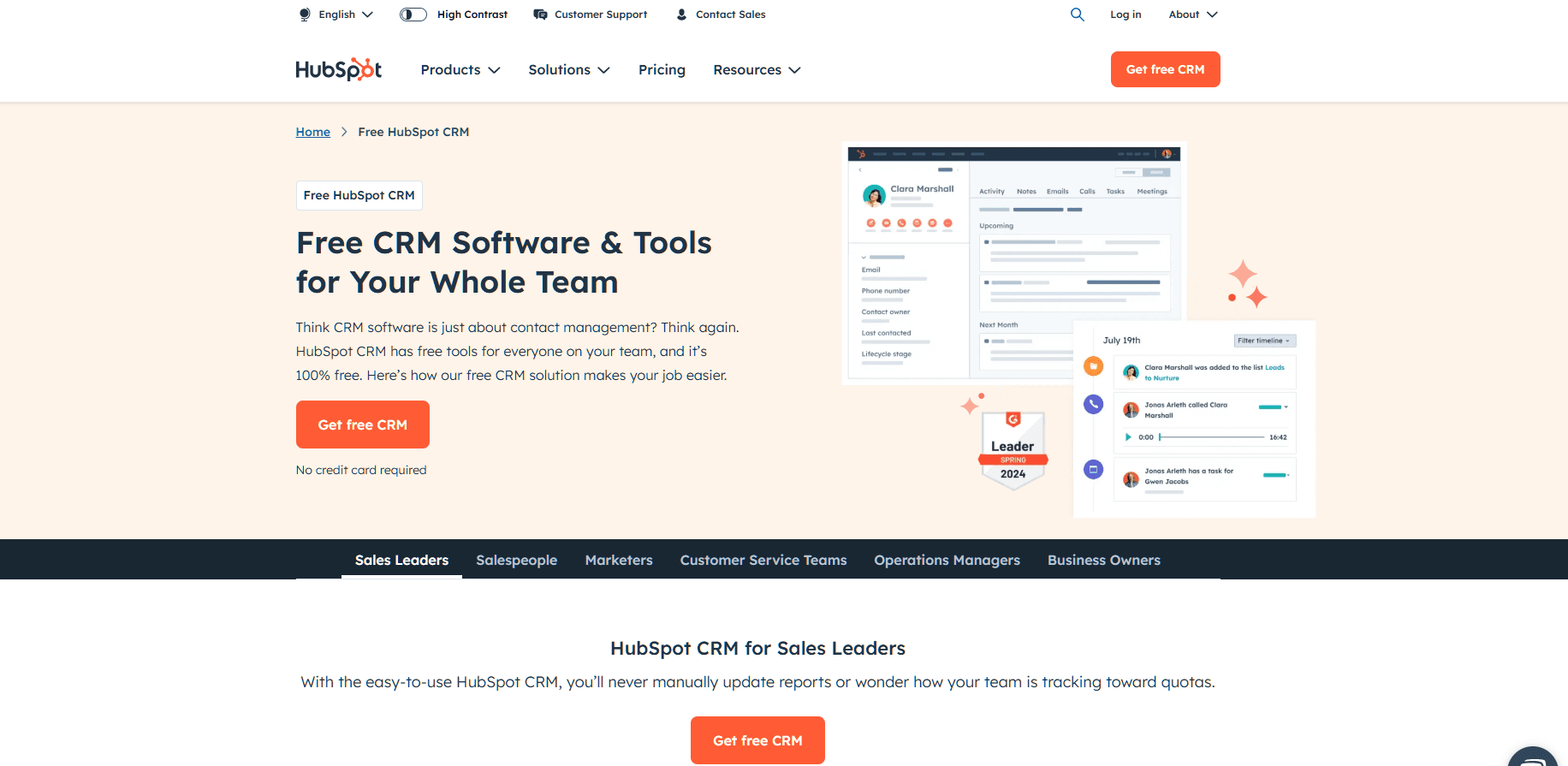Expand the Products menu
The width and height of the screenshot is (1568, 766).
pos(460,69)
